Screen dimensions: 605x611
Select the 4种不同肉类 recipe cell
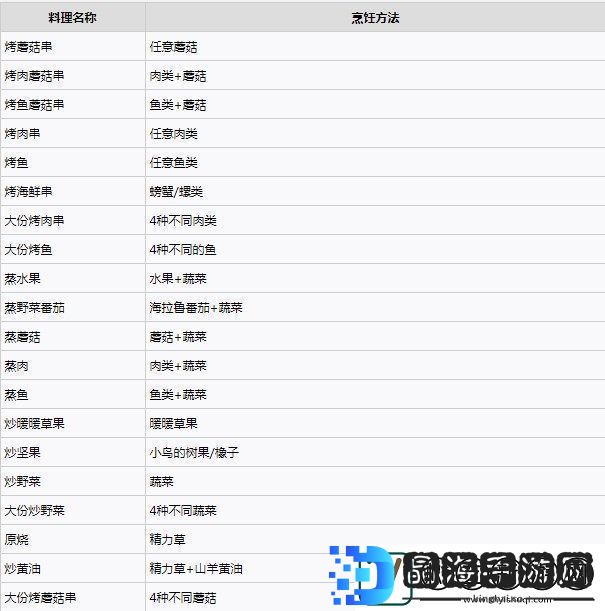(x=375, y=221)
